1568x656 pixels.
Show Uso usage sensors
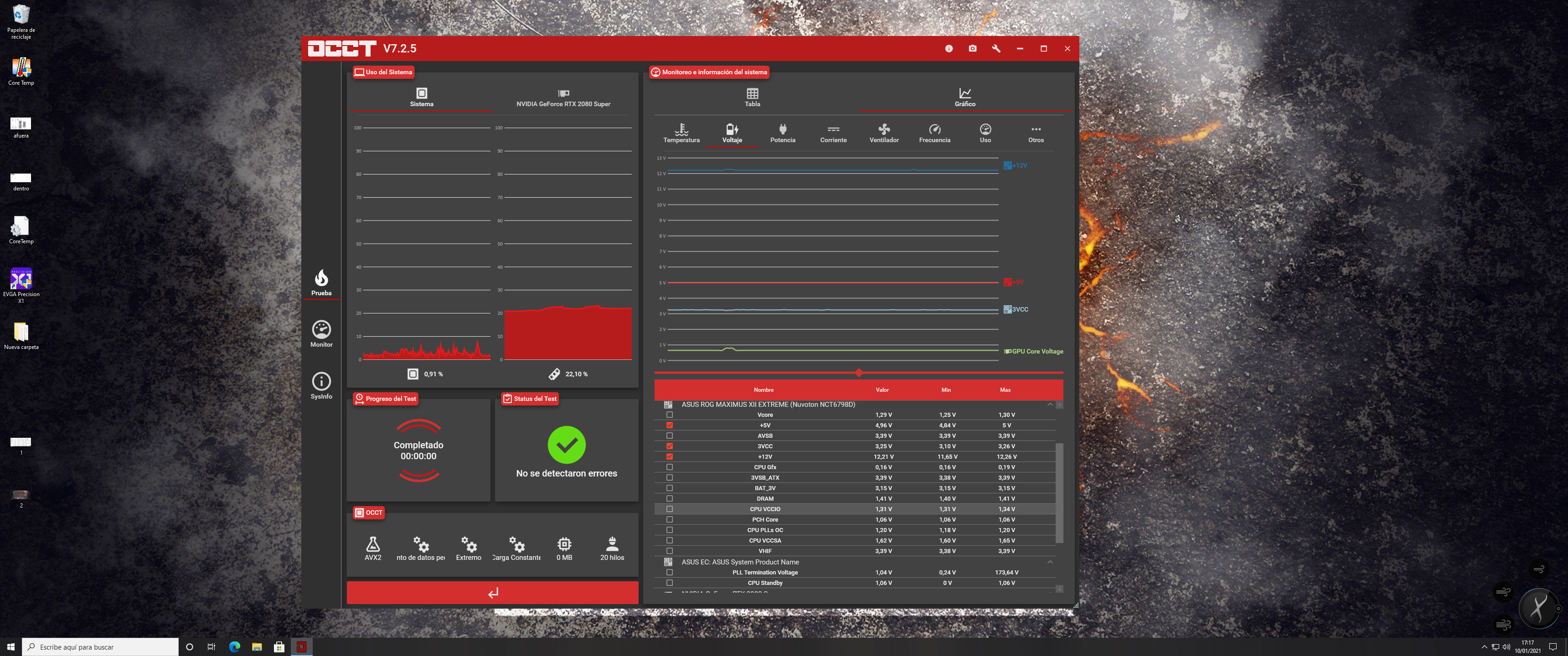985,133
